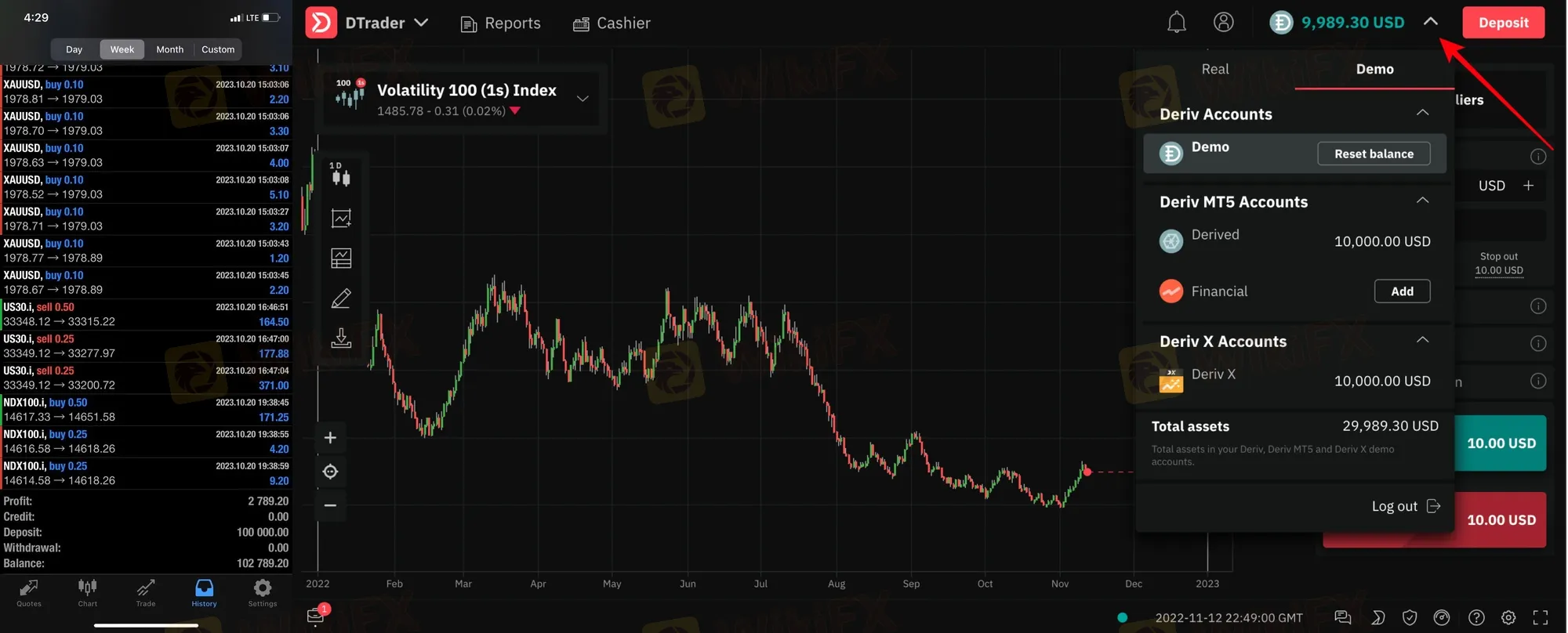
Task: Open the account limits gauge icon
Action: [x=1441, y=618]
